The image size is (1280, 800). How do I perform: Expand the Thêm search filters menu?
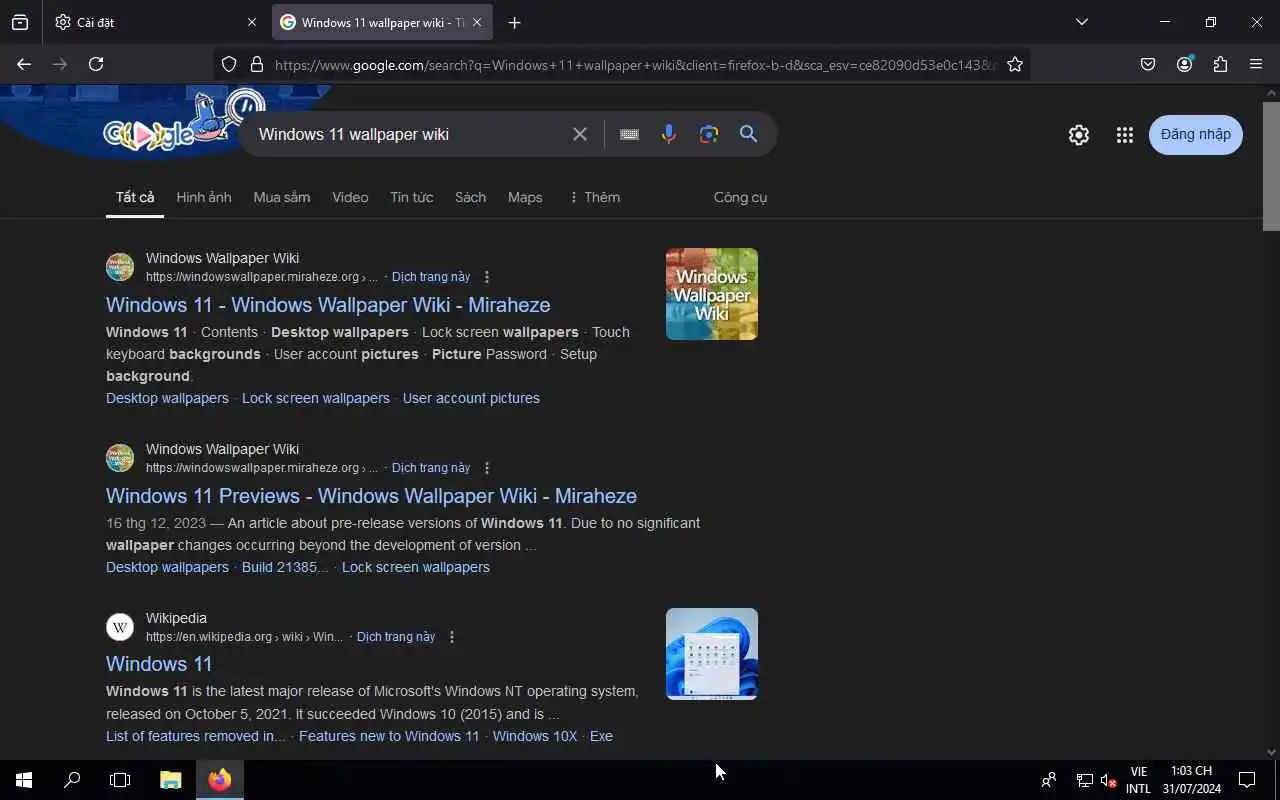coord(594,197)
